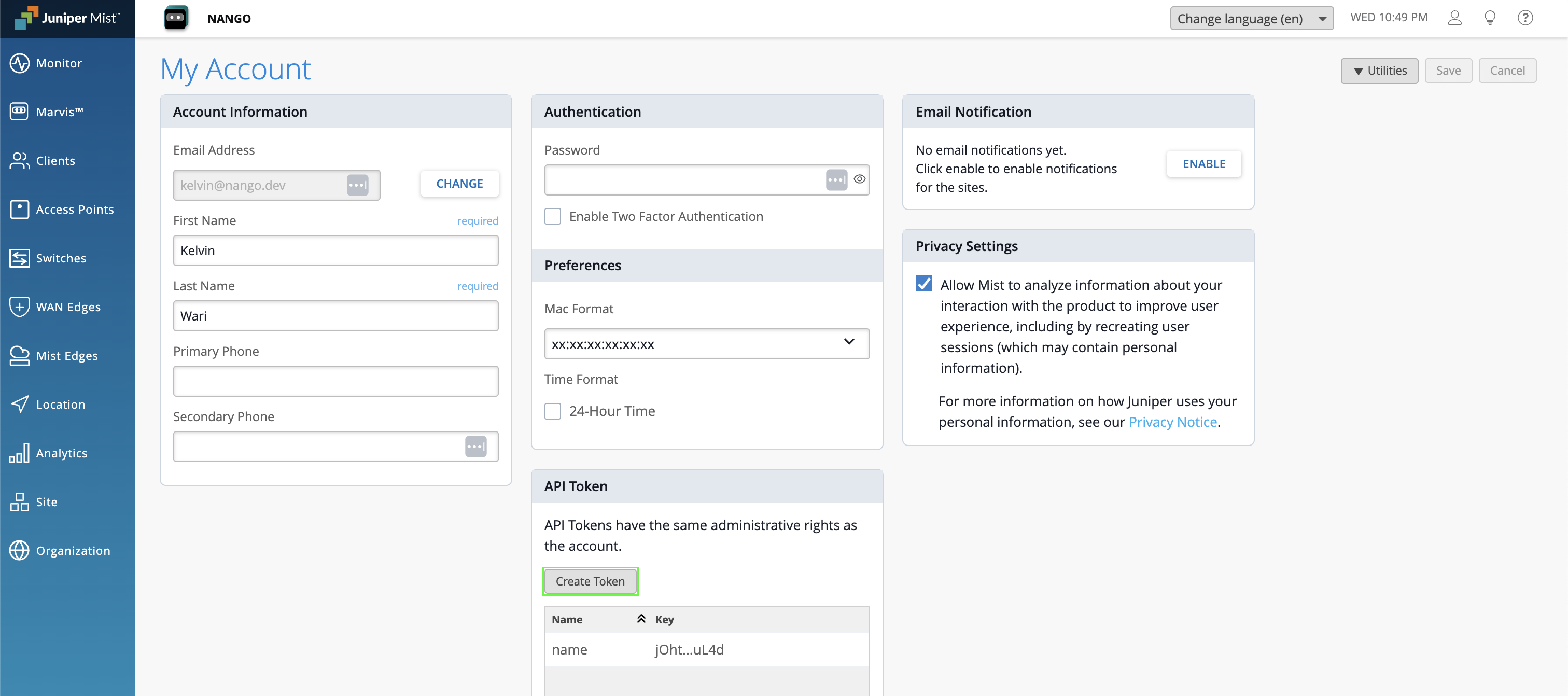Enable Two Factor Authentication checkbox
The width and height of the screenshot is (1568, 696).
point(552,216)
